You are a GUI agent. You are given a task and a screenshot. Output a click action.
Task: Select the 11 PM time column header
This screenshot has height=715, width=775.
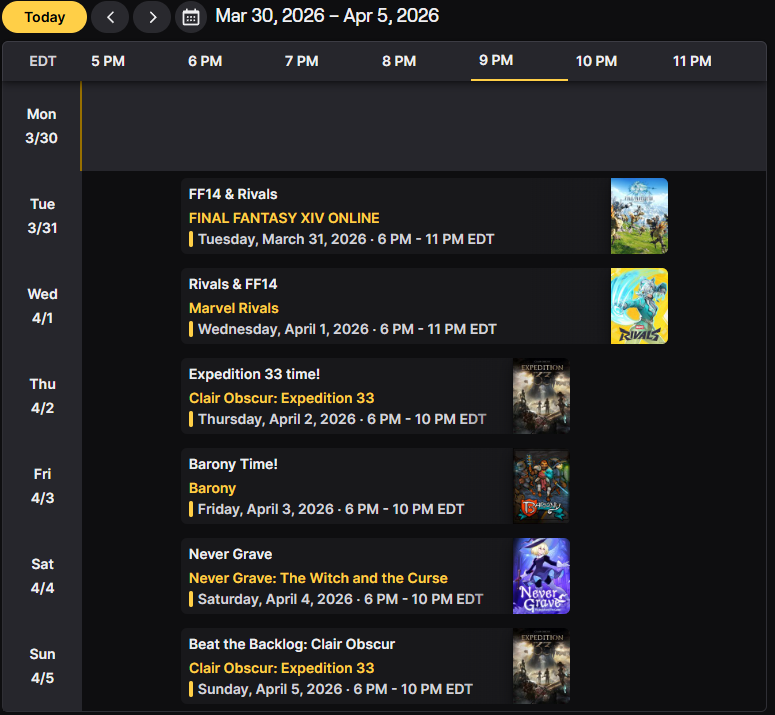[692, 61]
